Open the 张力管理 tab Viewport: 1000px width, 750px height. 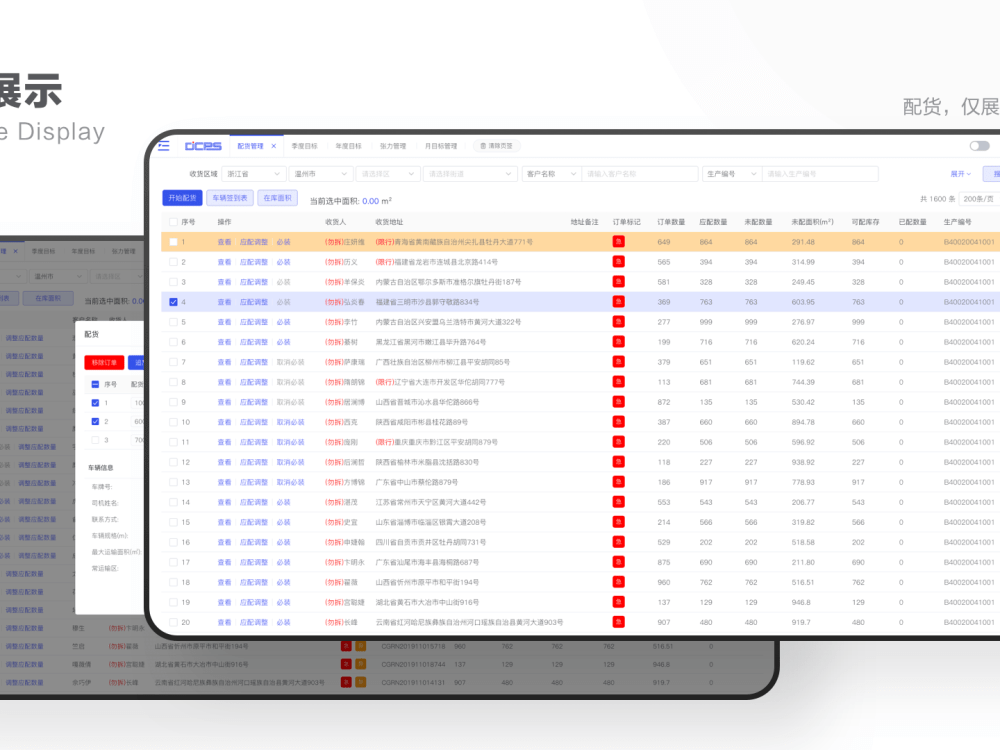[393, 146]
